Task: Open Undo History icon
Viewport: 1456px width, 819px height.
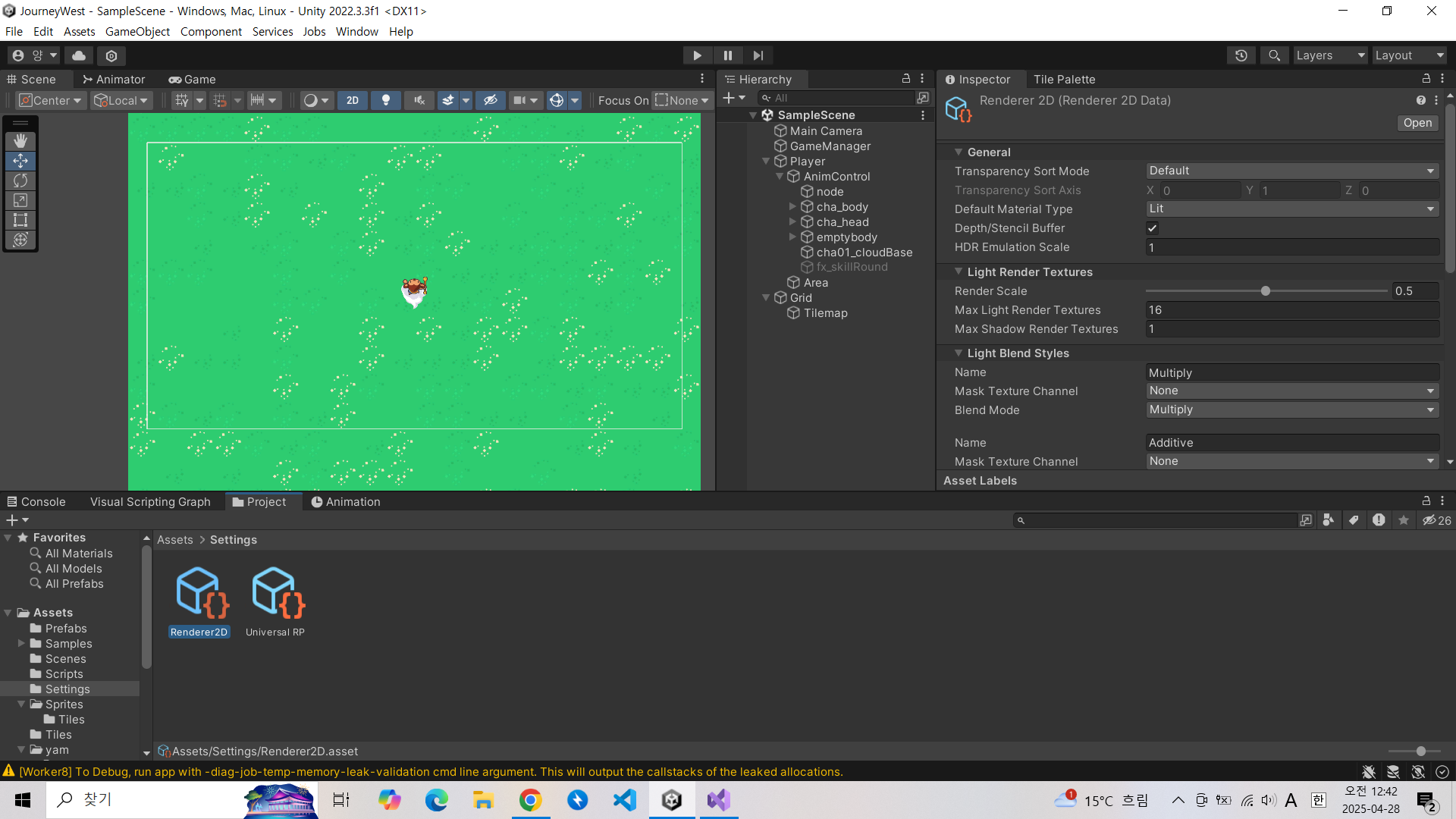Action: (x=1241, y=55)
